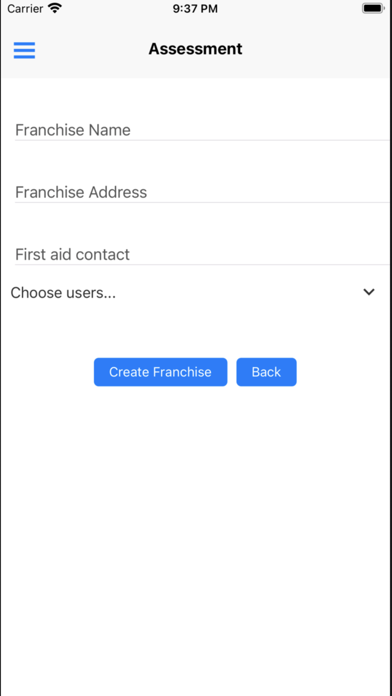Tap empty white area below the buttons
392x696 pixels.
pos(195,533)
